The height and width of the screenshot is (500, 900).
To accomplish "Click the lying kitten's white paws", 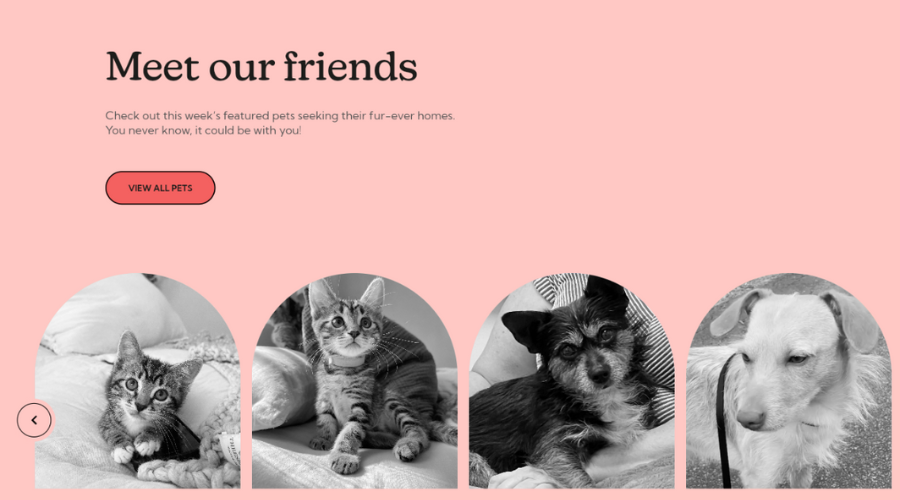I will click(135, 449).
